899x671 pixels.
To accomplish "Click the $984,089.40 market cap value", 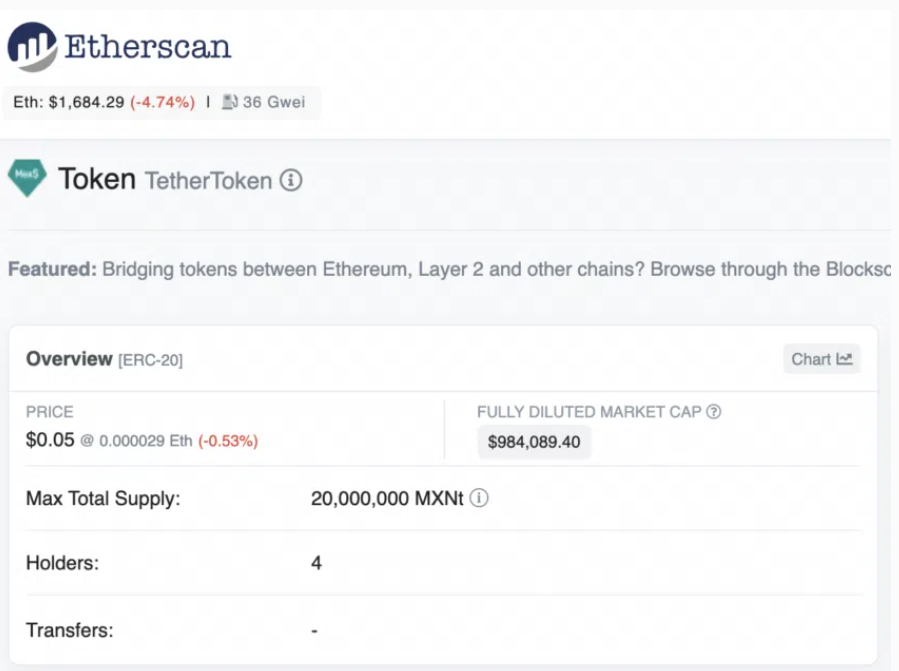I will coord(534,442).
